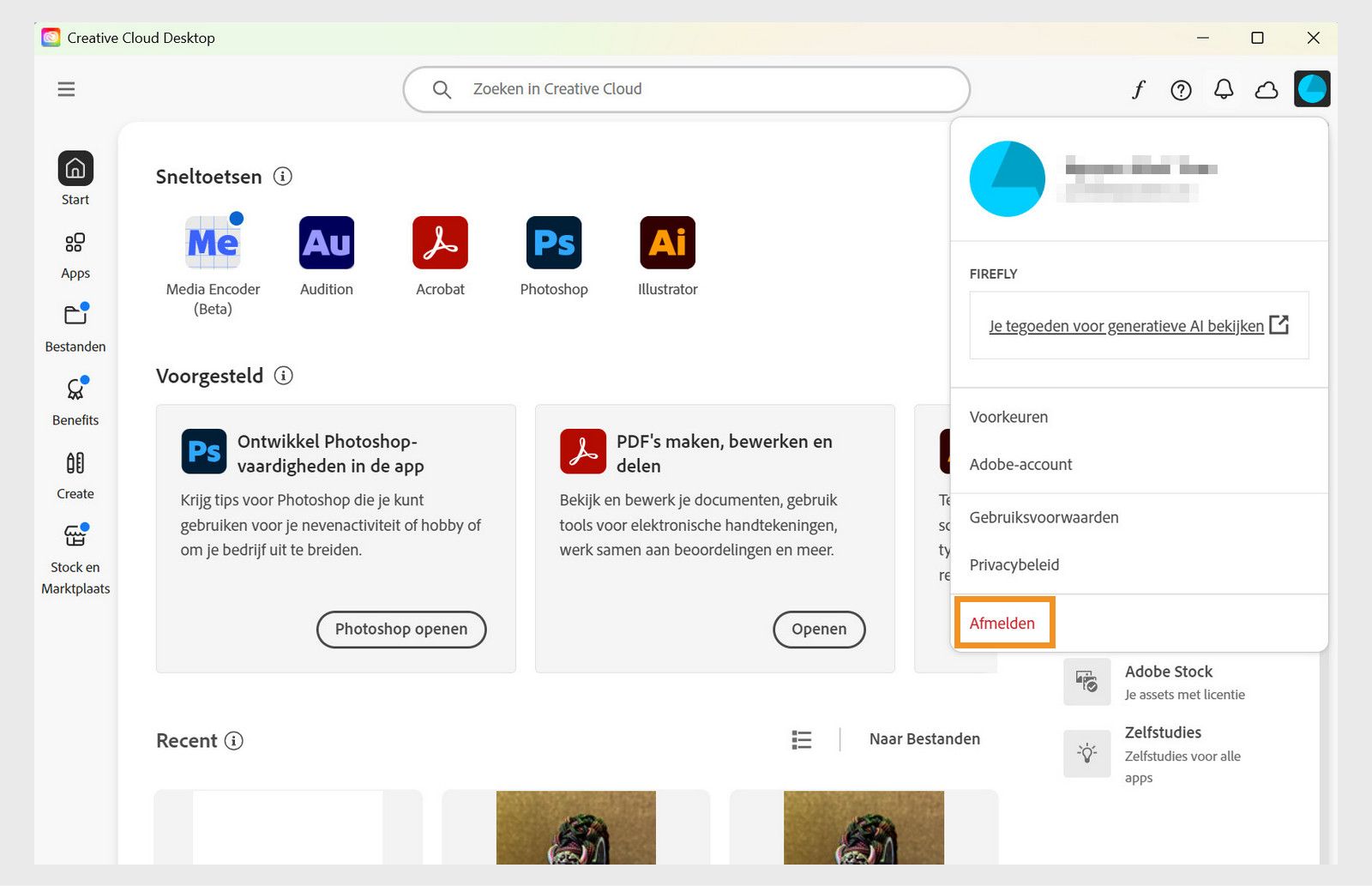Open notifications bell
The height and width of the screenshot is (886, 1372).
1224,89
